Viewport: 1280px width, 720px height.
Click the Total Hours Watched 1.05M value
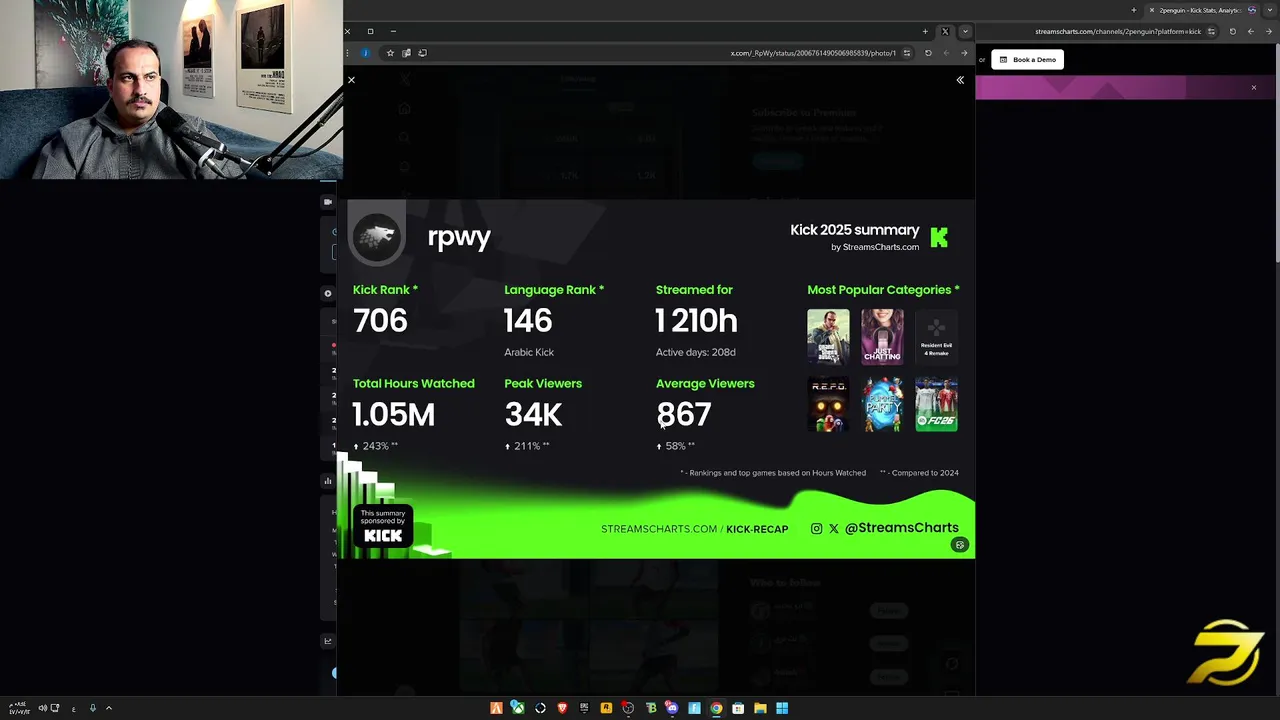(393, 415)
